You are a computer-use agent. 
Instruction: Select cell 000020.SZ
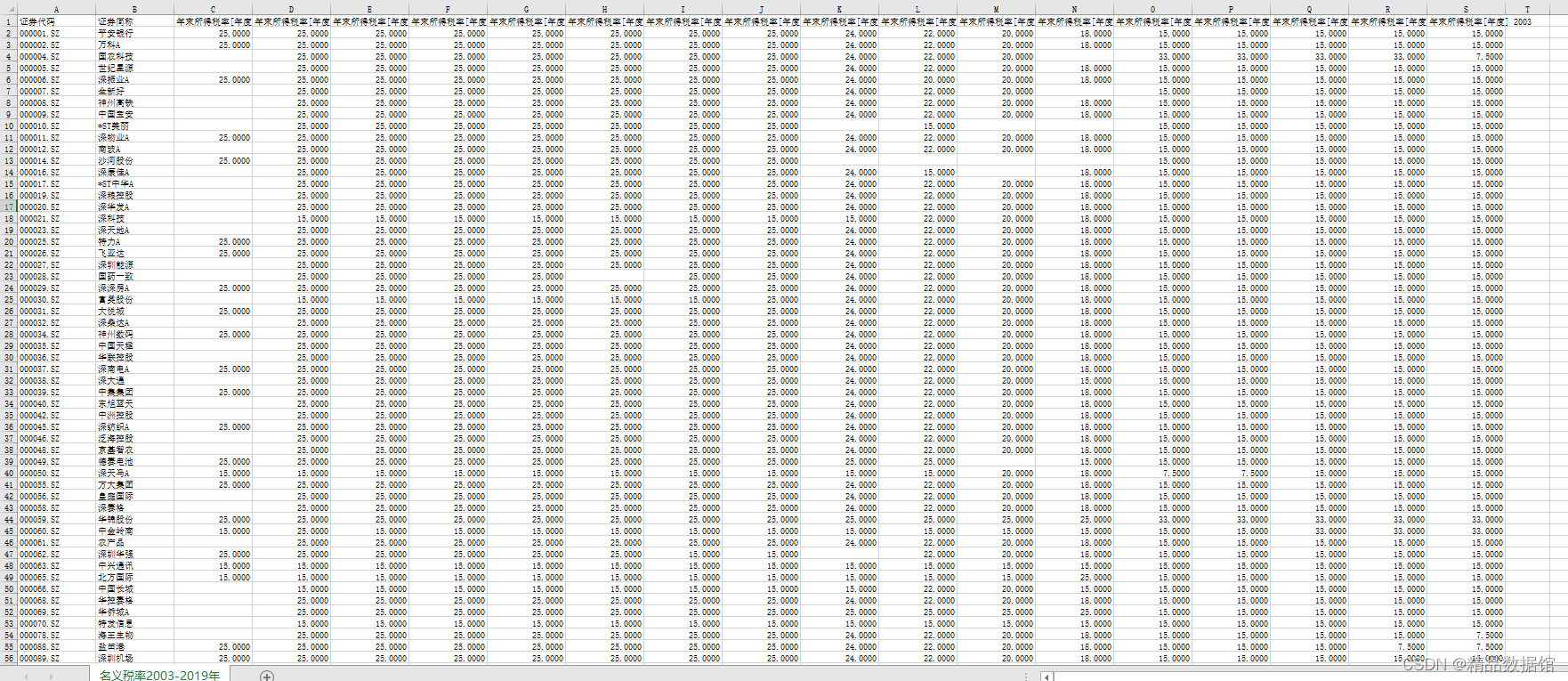pyautogui.click(x=57, y=207)
